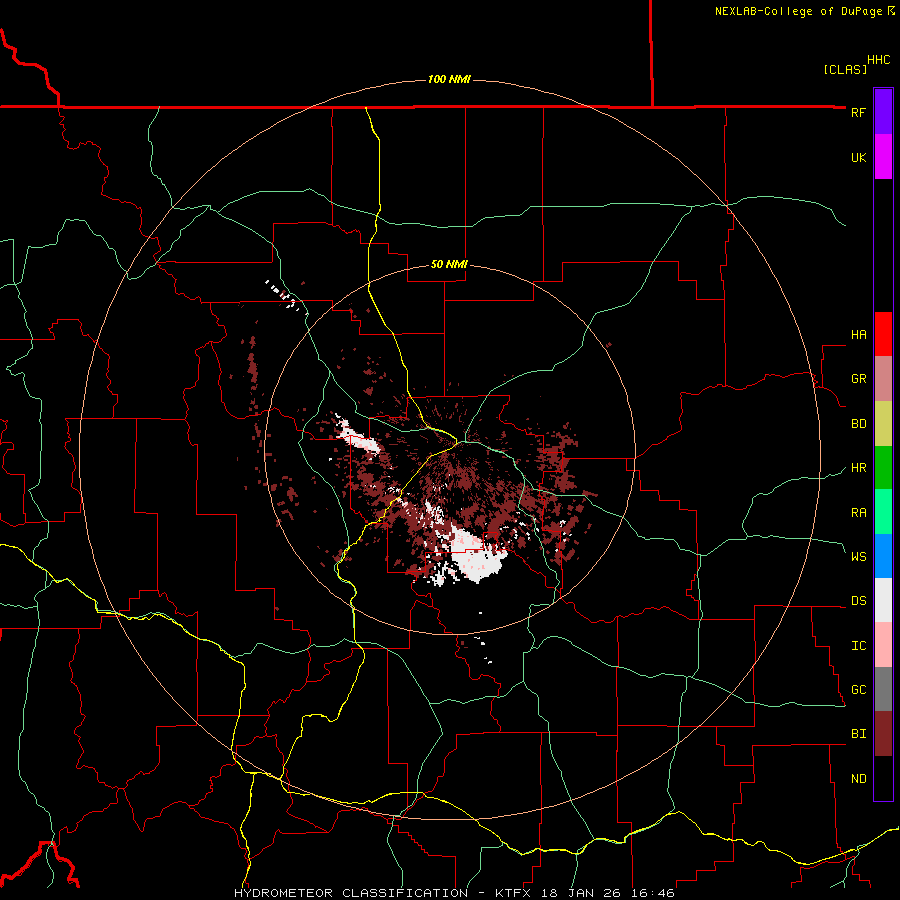Click the BD legend label
This screenshot has width=900, height=900.
coord(859,424)
